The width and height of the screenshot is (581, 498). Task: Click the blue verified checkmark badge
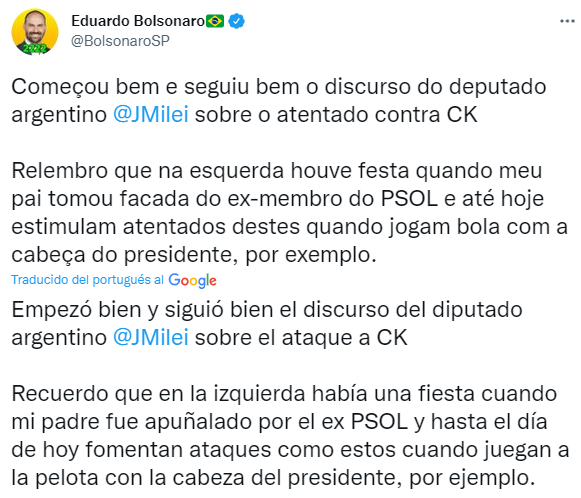tap(236, 21)
